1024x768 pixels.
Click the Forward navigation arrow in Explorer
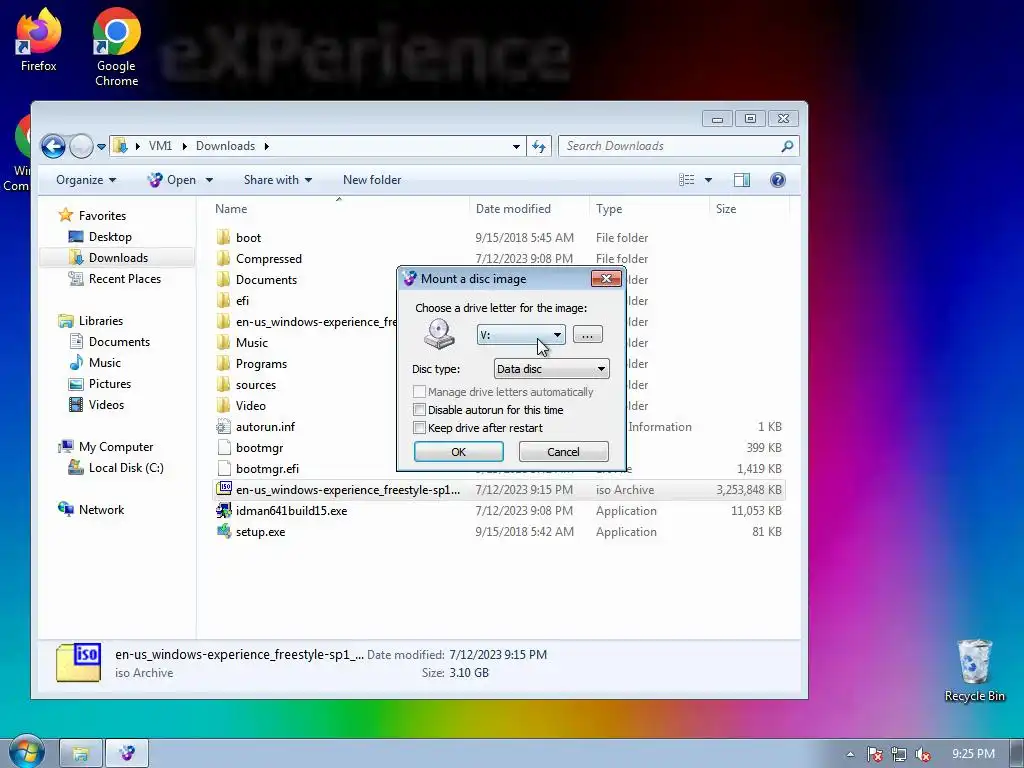(x=81, y=146)
